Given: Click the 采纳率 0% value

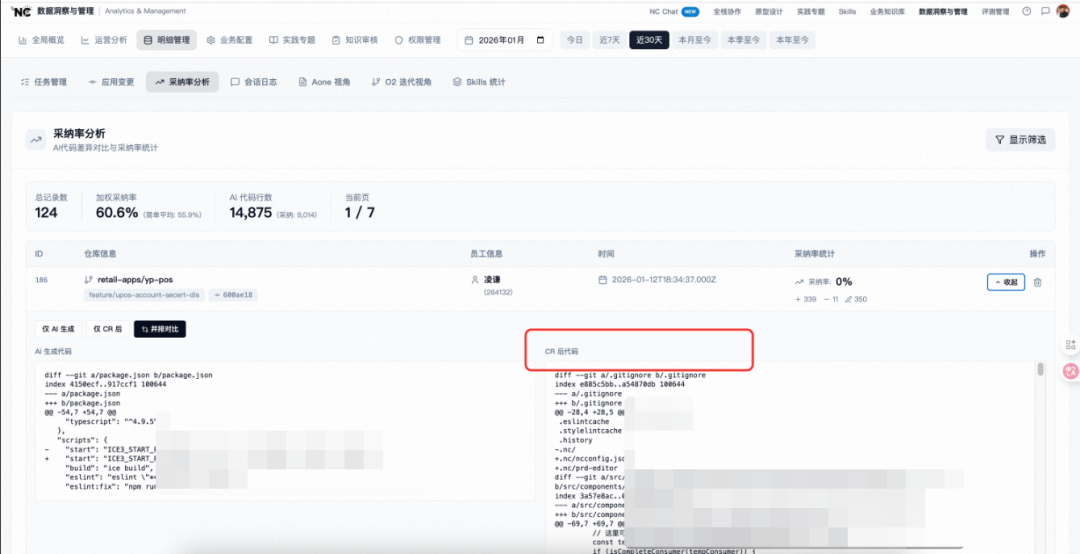Looking at the screenshot, I should pos(844,282).
